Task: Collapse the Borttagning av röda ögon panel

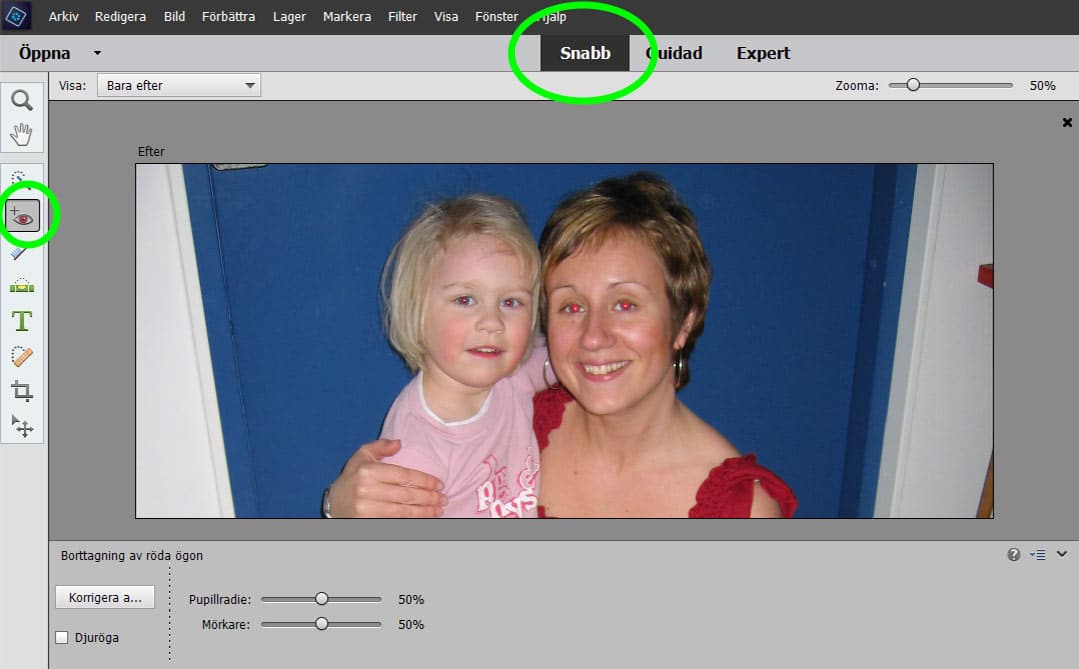Action: click(x=1064, y=554)
